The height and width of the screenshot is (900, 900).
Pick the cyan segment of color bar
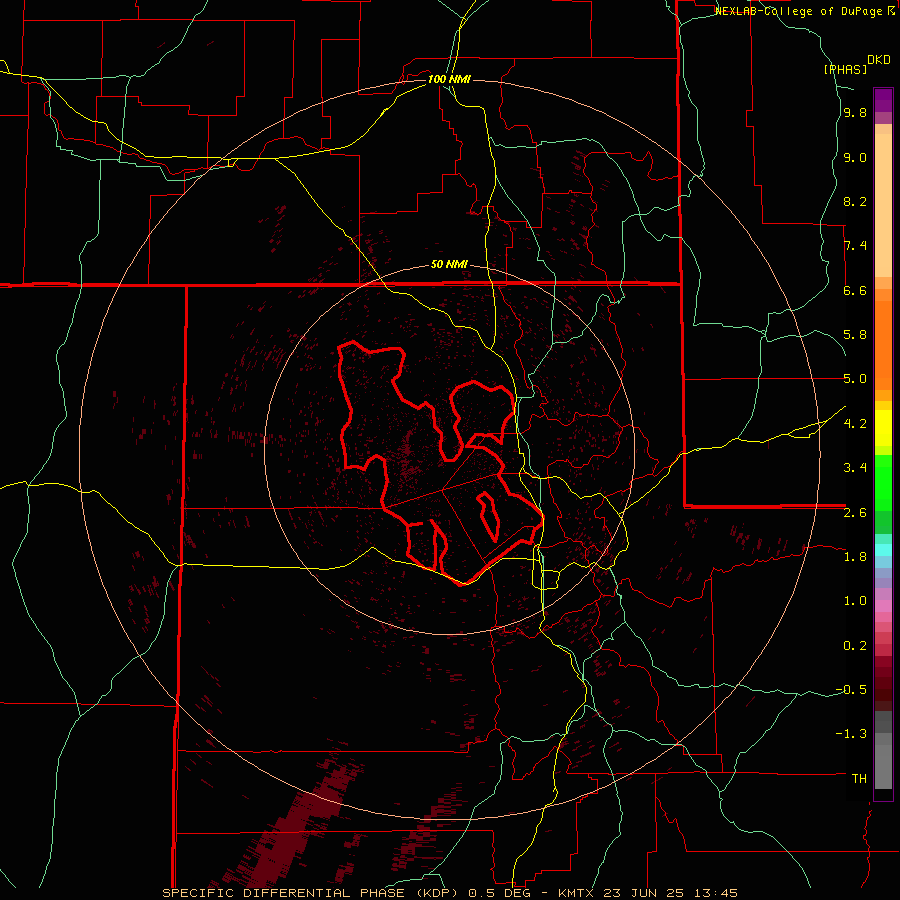pos(883,550)
